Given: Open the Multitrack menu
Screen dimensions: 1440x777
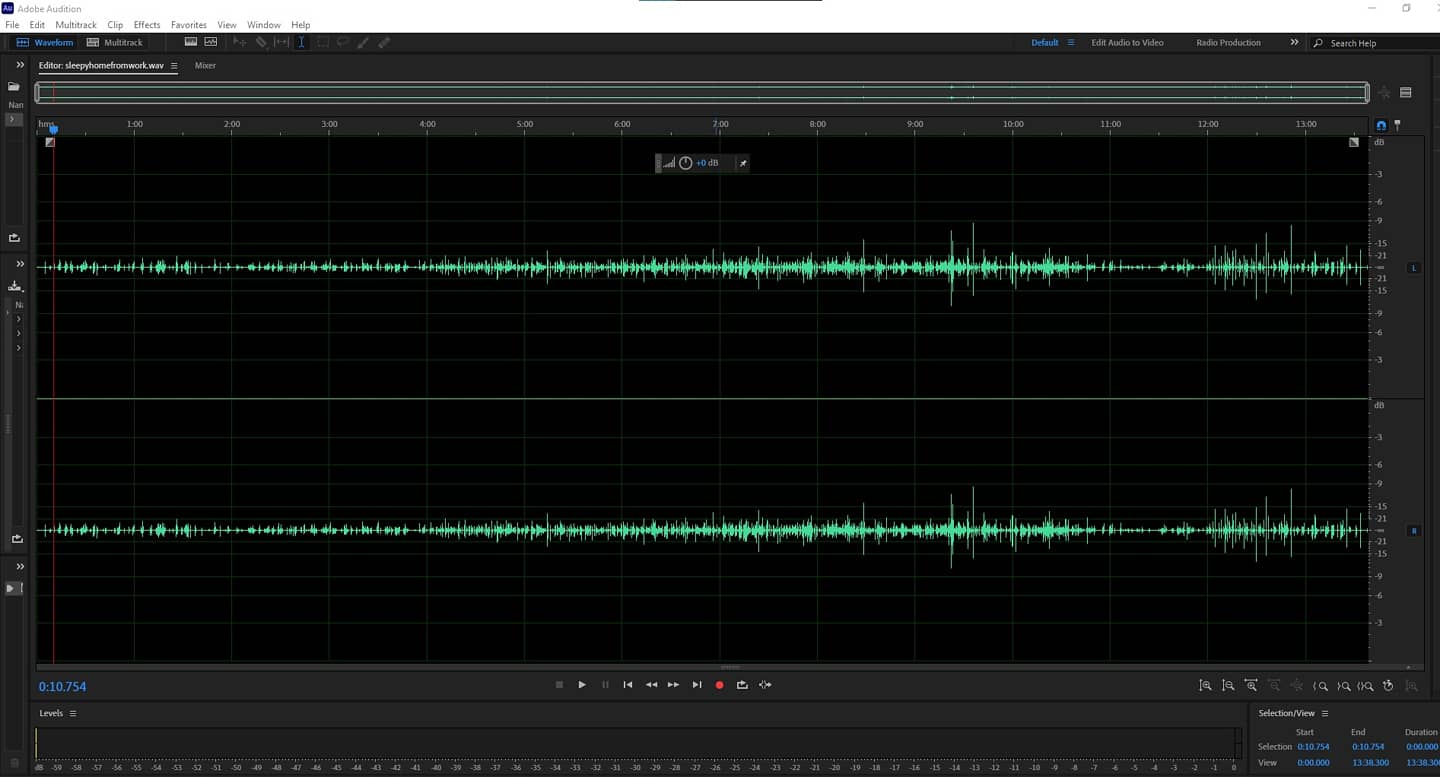Looking at the screenshot, I should click(76, 25).
